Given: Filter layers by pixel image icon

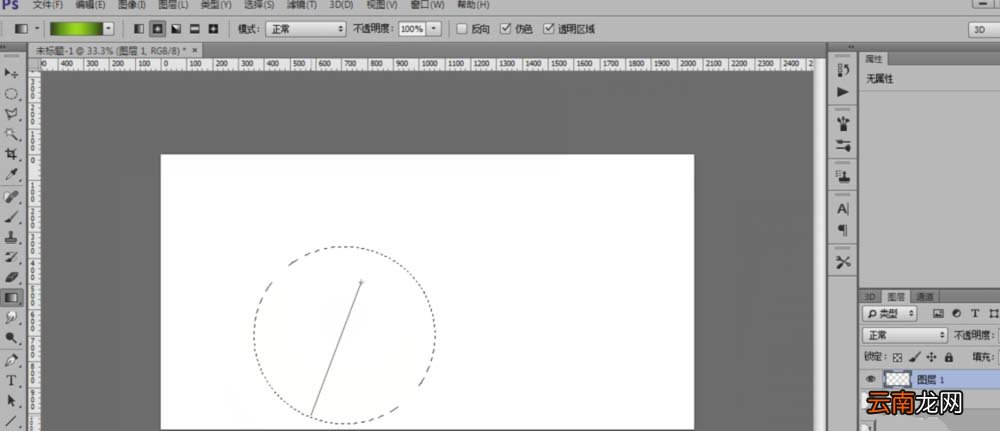Looking at the screenshot, I should (x=938, y=313).
